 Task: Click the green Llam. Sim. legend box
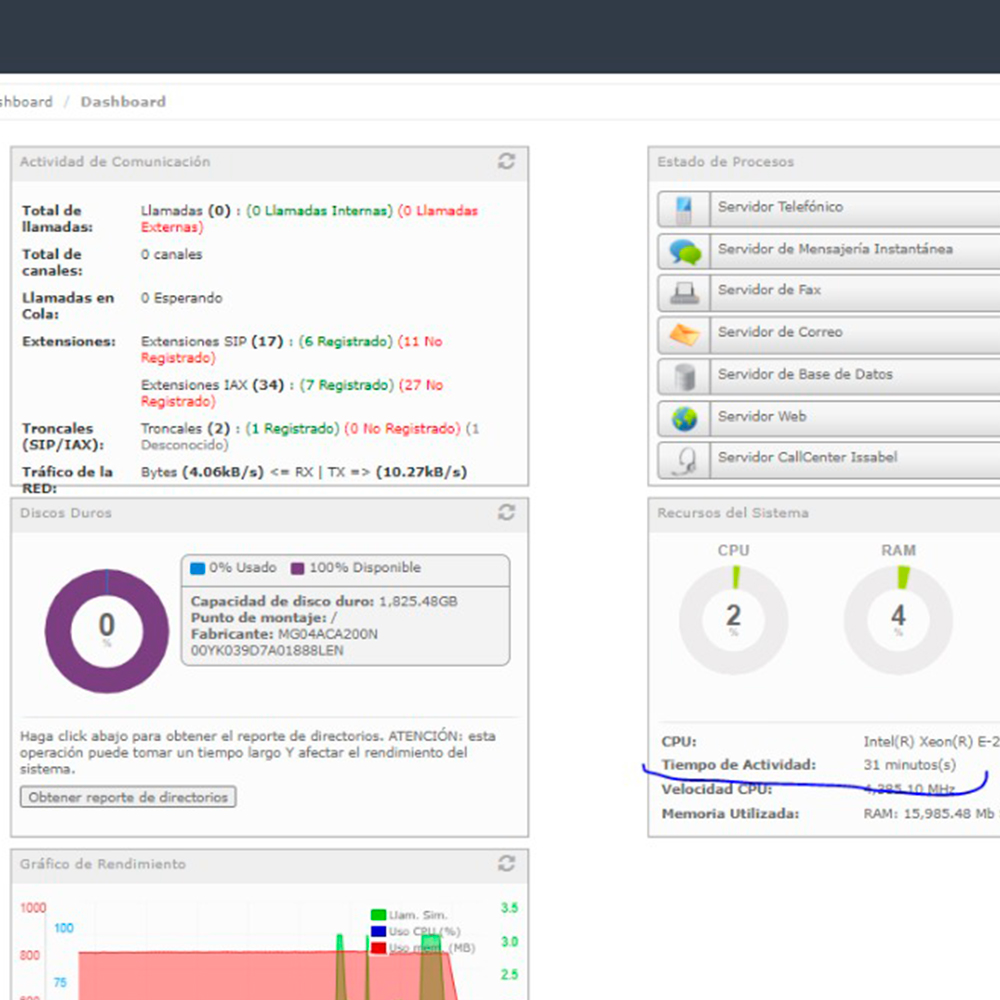[x=378, y=915]
